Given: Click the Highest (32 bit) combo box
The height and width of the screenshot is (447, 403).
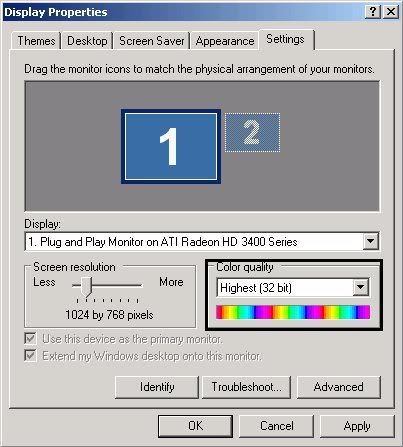Looking at the screenshot, I should click(x=293, y=287).
